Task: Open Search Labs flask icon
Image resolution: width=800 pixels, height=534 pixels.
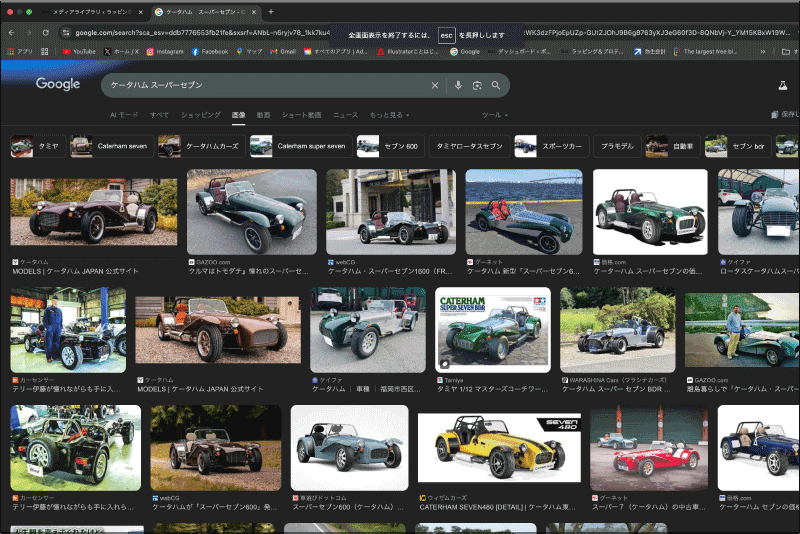Action: click(x=784, y=86)
